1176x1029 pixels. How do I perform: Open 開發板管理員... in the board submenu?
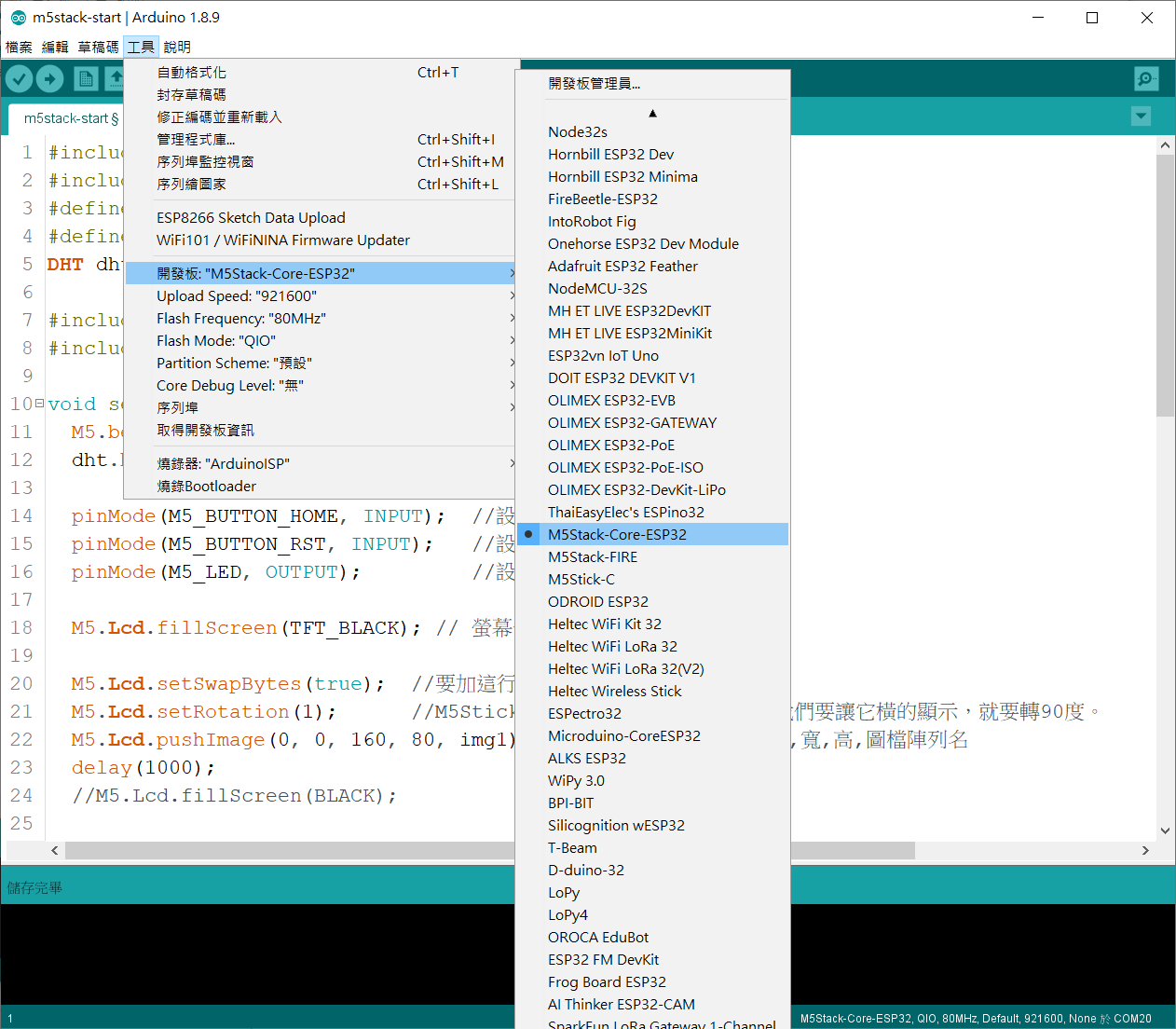(x=652, y=83)
